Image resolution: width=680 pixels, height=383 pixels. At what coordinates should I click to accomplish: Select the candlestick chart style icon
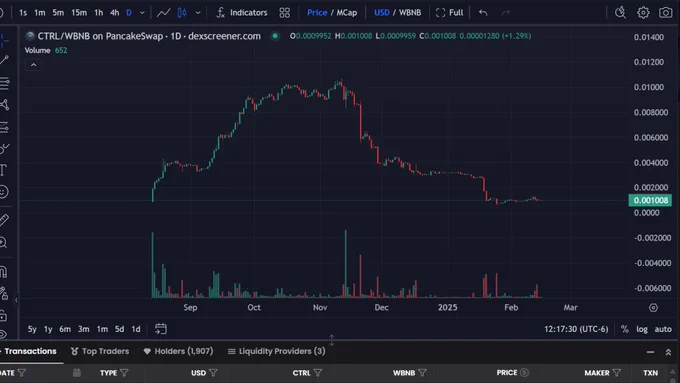point(182,13)
